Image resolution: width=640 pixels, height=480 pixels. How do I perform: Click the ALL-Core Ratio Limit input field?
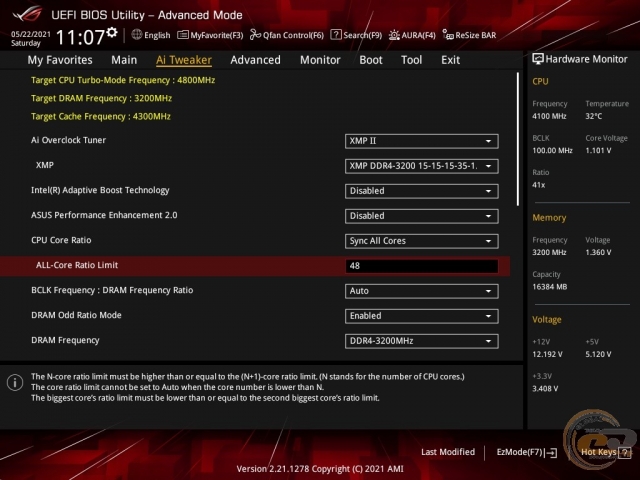(422, 266)
